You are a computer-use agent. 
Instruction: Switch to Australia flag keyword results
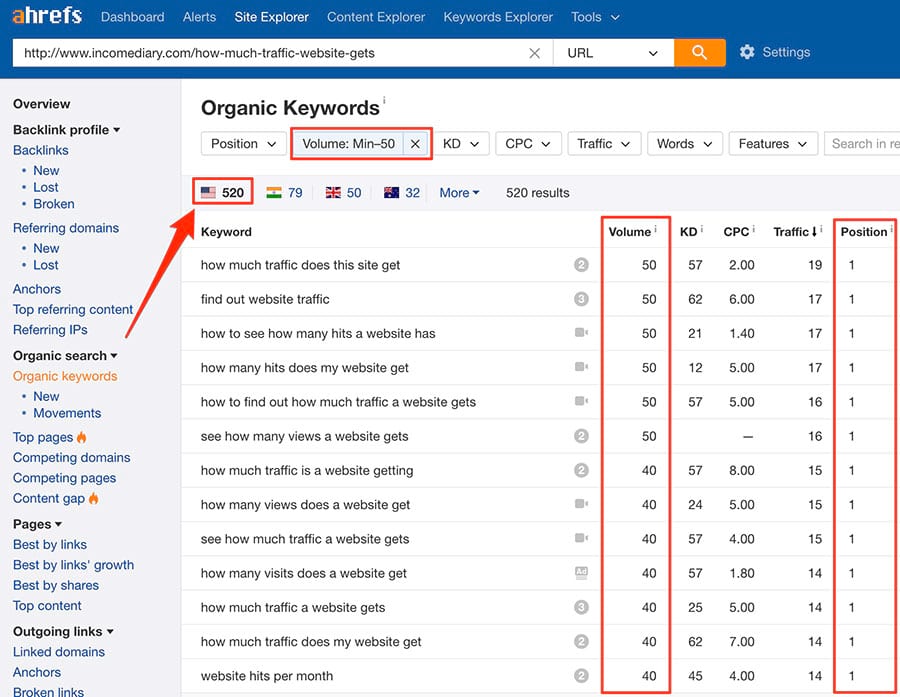pyautogui.click(x=401, y=192)
